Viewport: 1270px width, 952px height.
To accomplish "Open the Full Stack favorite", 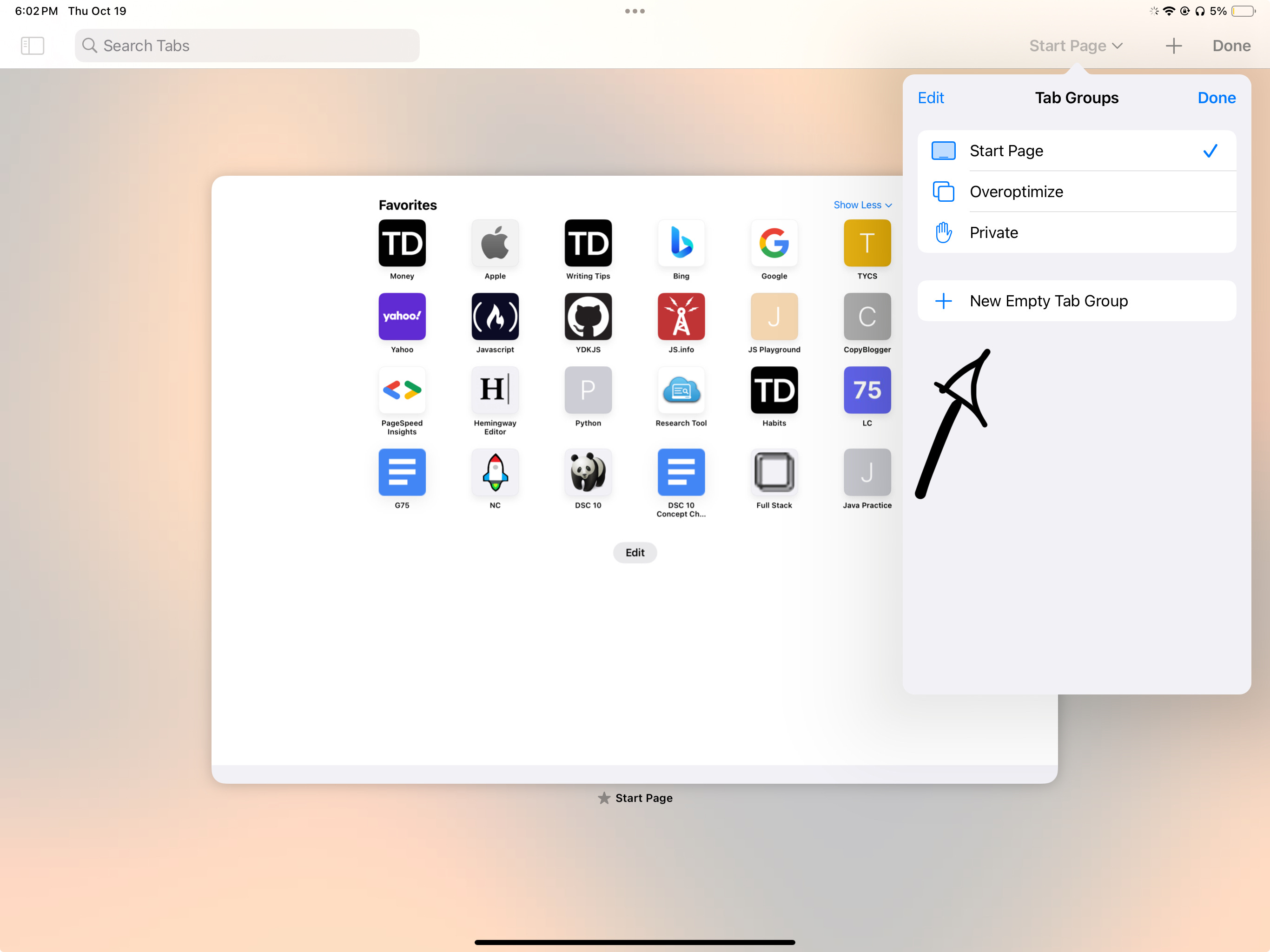I will pyautogui.click(x=774, y=472).
